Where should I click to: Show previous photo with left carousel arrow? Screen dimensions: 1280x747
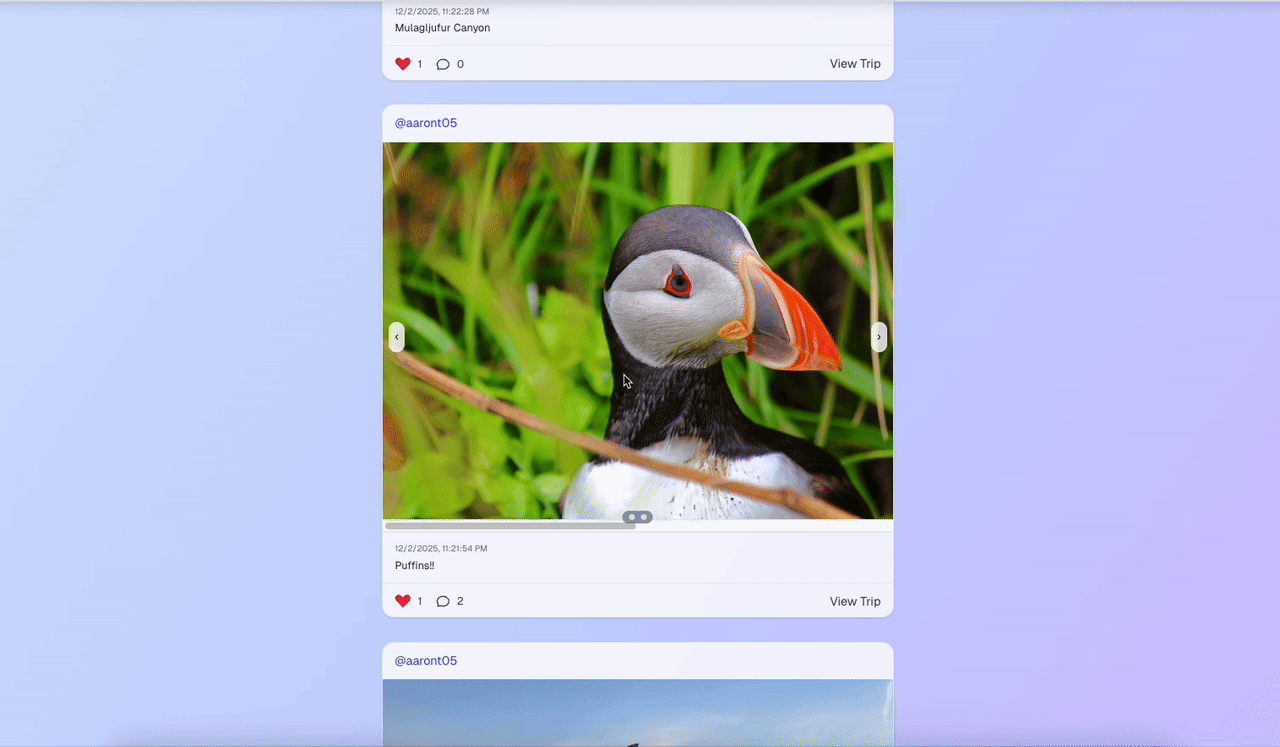tap(397, 337)
